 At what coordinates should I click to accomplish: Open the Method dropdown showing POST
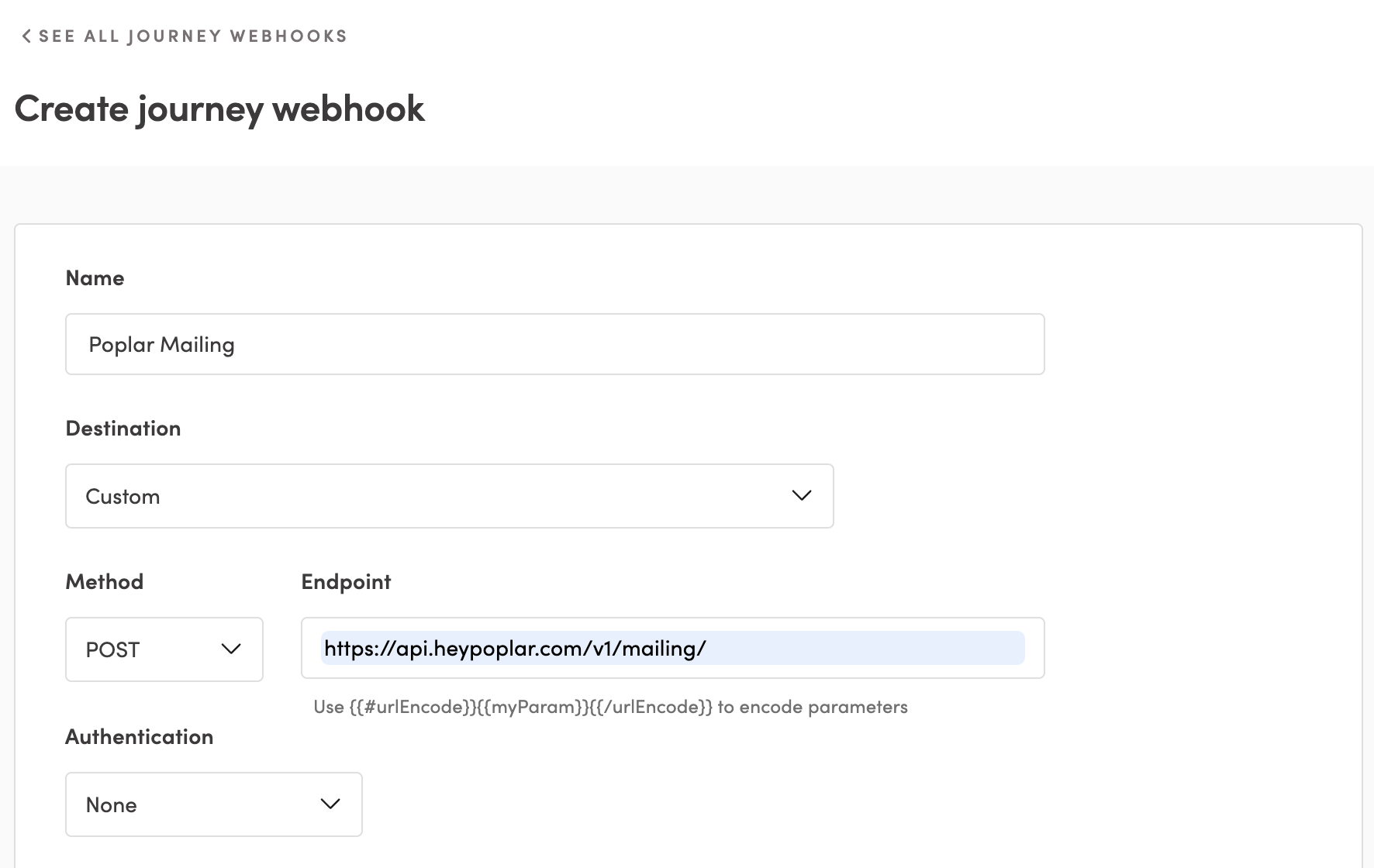coord(164,649)
